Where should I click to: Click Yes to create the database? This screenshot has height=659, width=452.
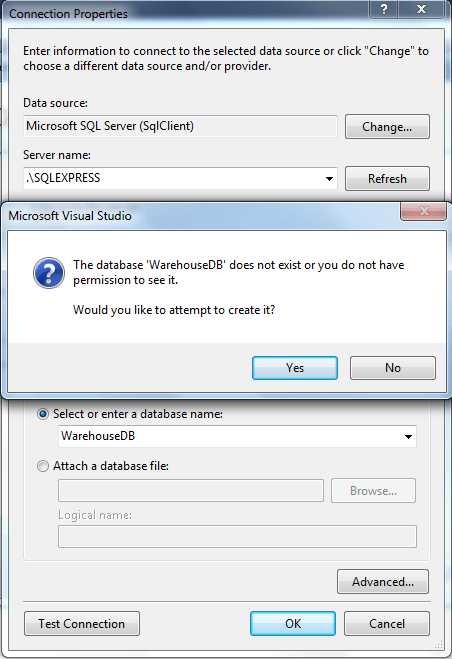[295, 368]
